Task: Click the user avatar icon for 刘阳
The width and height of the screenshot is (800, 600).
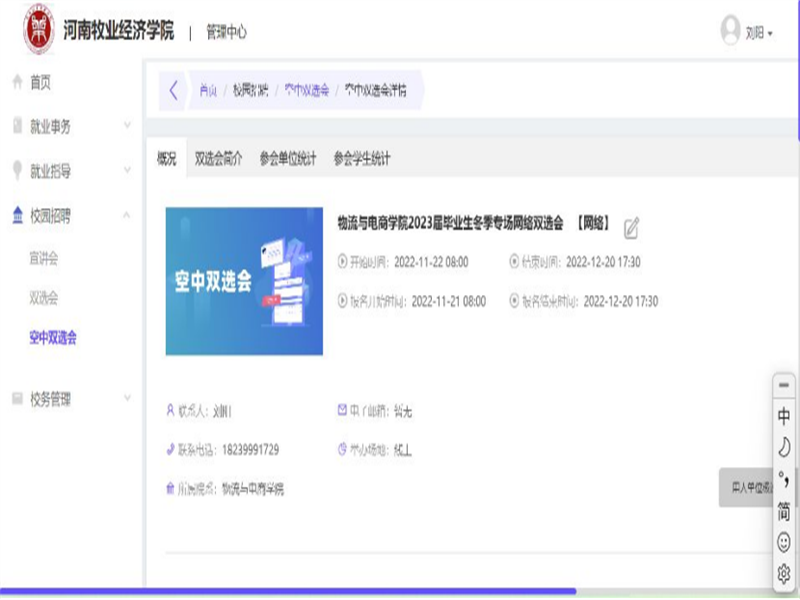Action: point(730,31)
